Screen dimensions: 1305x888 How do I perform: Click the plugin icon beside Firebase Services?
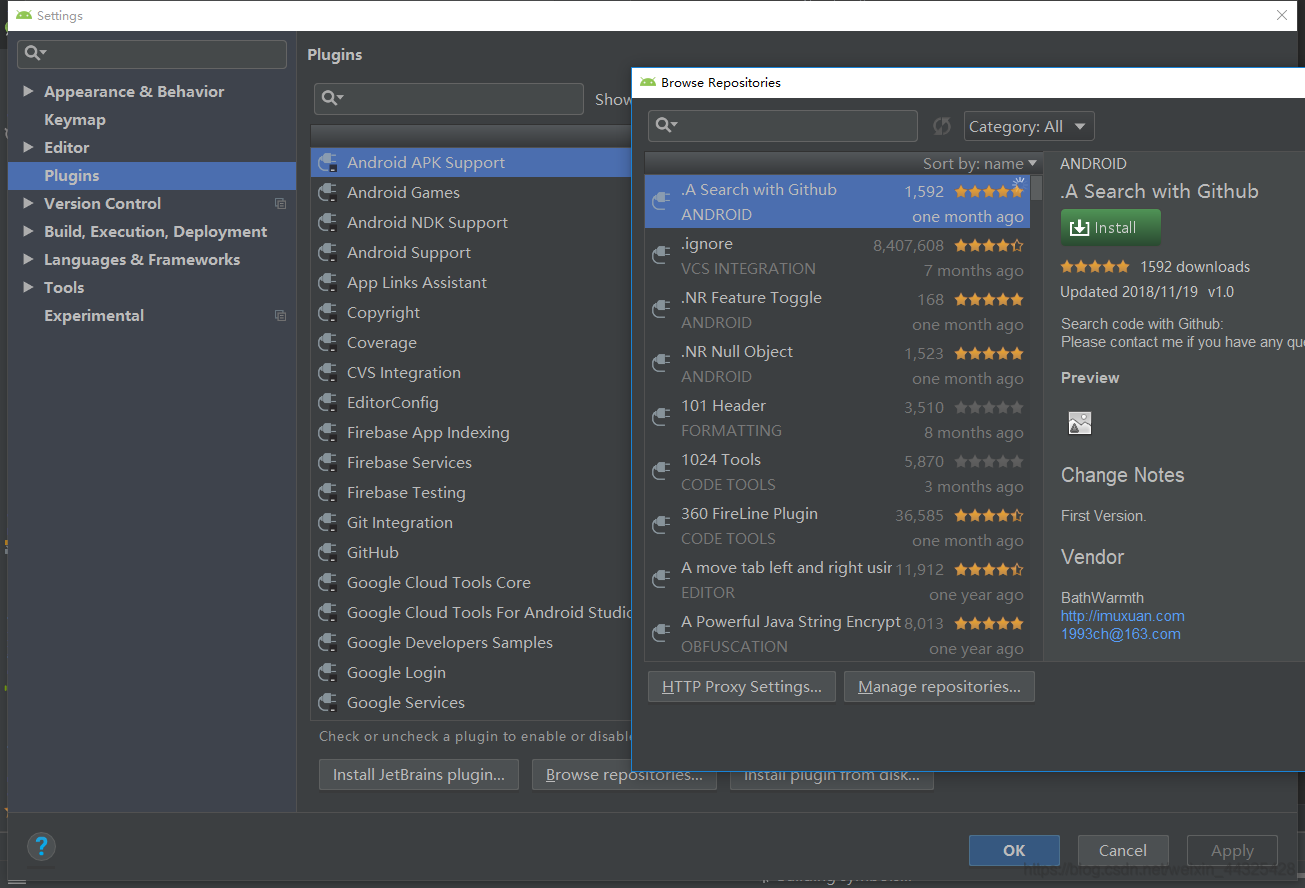(x=327, y=462)
